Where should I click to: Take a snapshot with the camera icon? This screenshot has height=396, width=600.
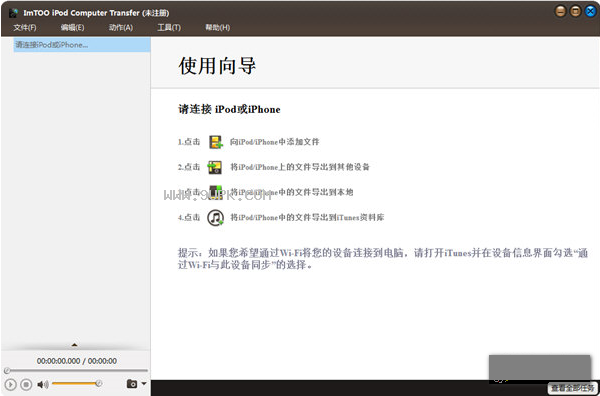coord(132,383)
